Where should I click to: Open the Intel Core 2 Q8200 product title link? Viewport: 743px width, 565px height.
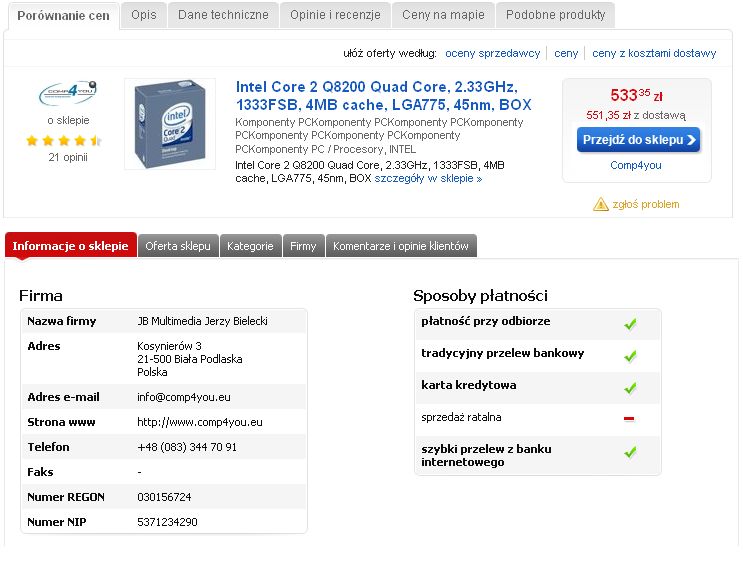[384, 96]
